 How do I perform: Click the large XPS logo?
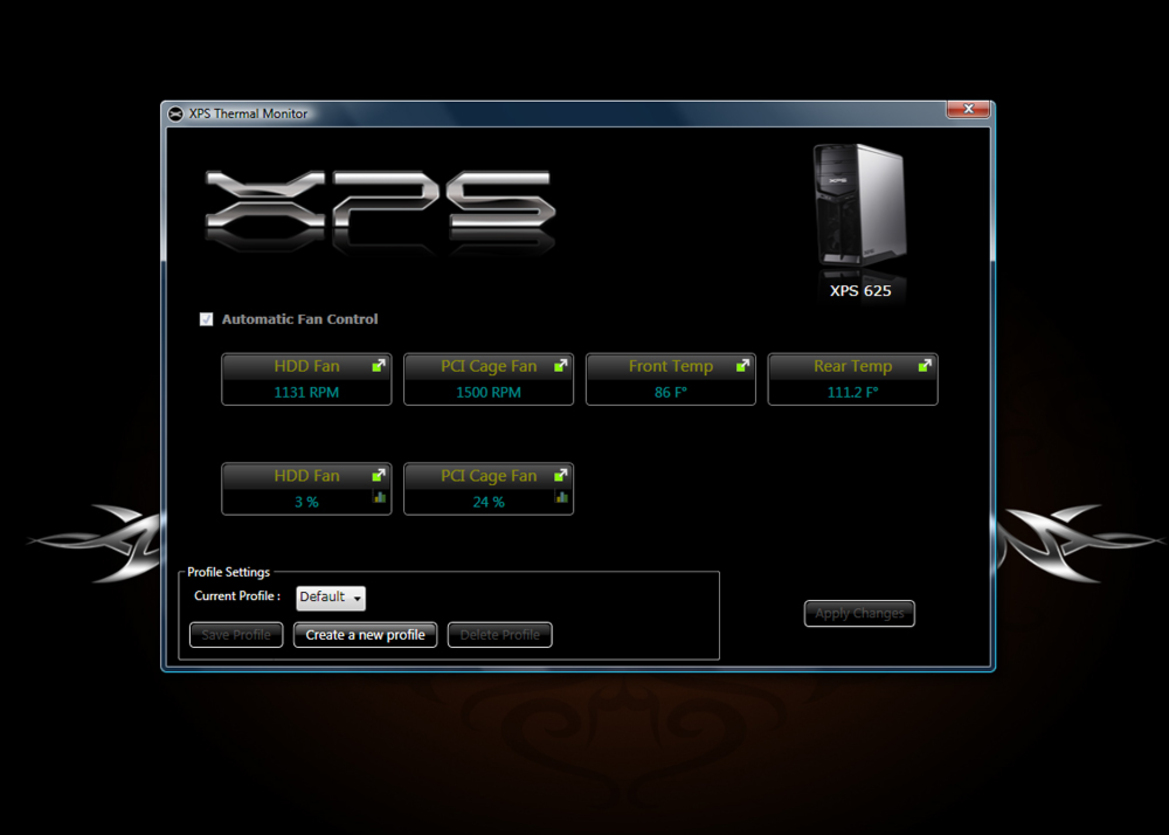coord(380,201)
